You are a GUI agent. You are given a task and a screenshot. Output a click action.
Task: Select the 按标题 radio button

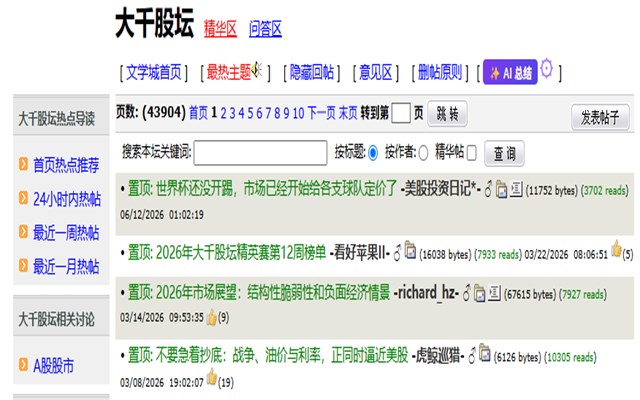point(373,153)
